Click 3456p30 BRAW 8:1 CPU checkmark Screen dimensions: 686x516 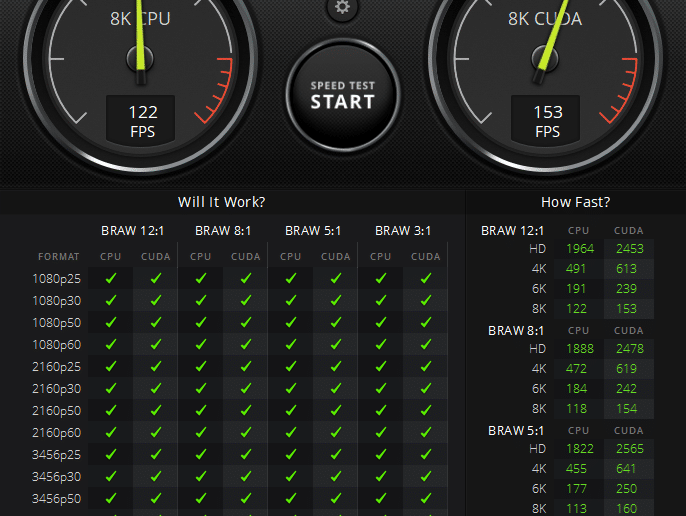pyautogui.click(x=201, y=476)
